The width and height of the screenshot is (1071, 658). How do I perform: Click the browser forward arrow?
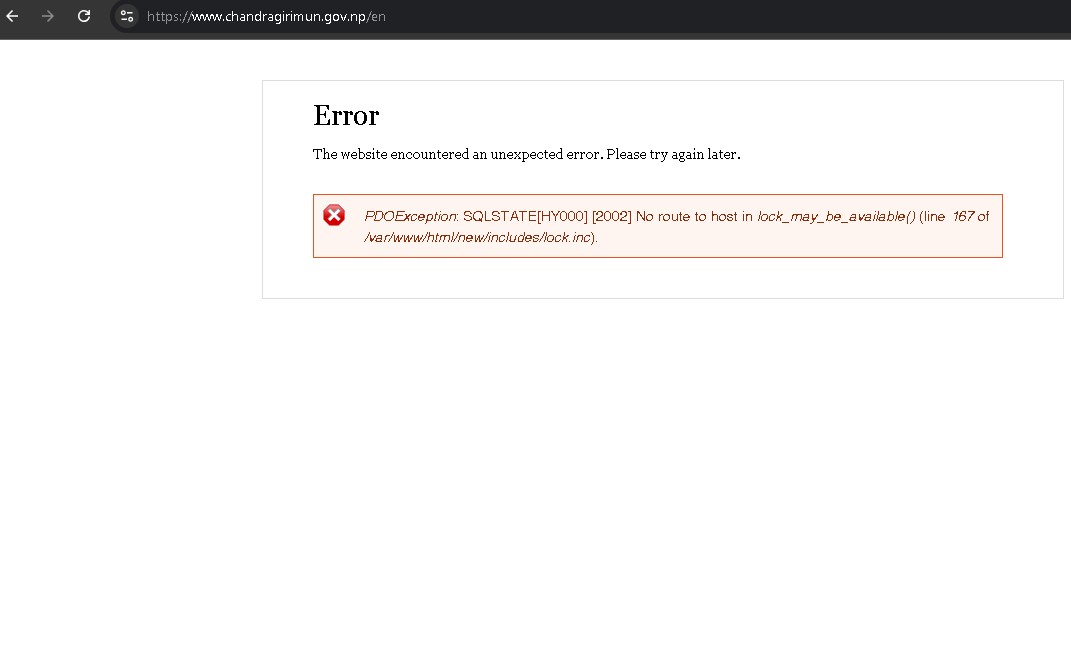pos(48,16)
